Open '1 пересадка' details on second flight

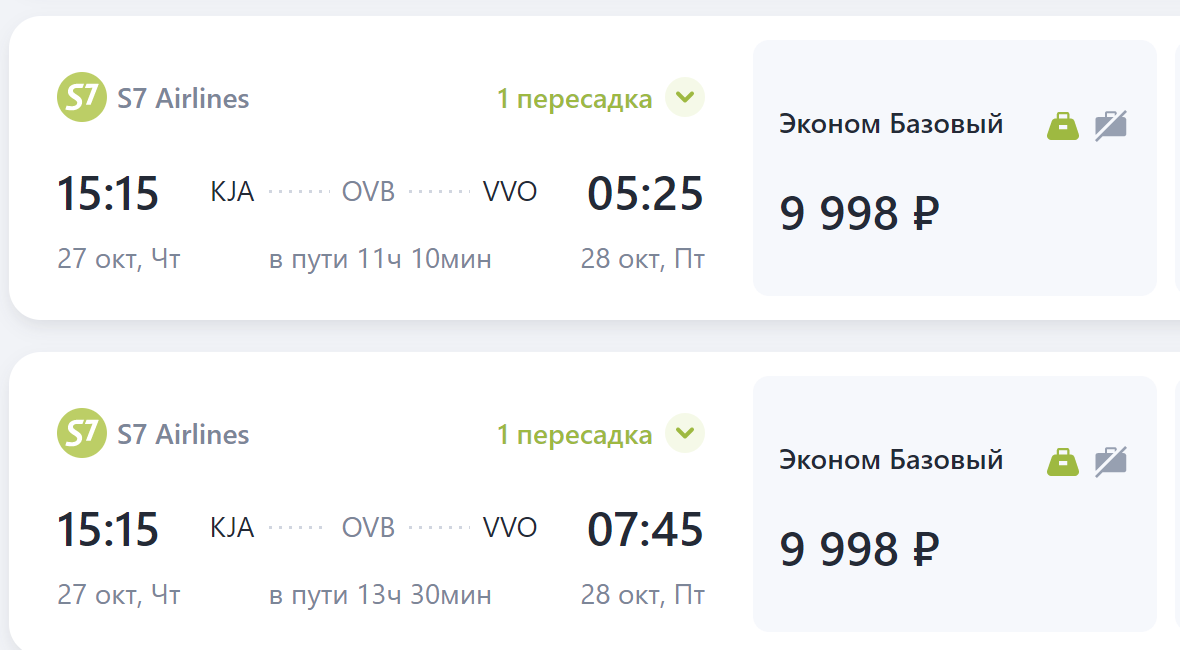click(574, 435)
